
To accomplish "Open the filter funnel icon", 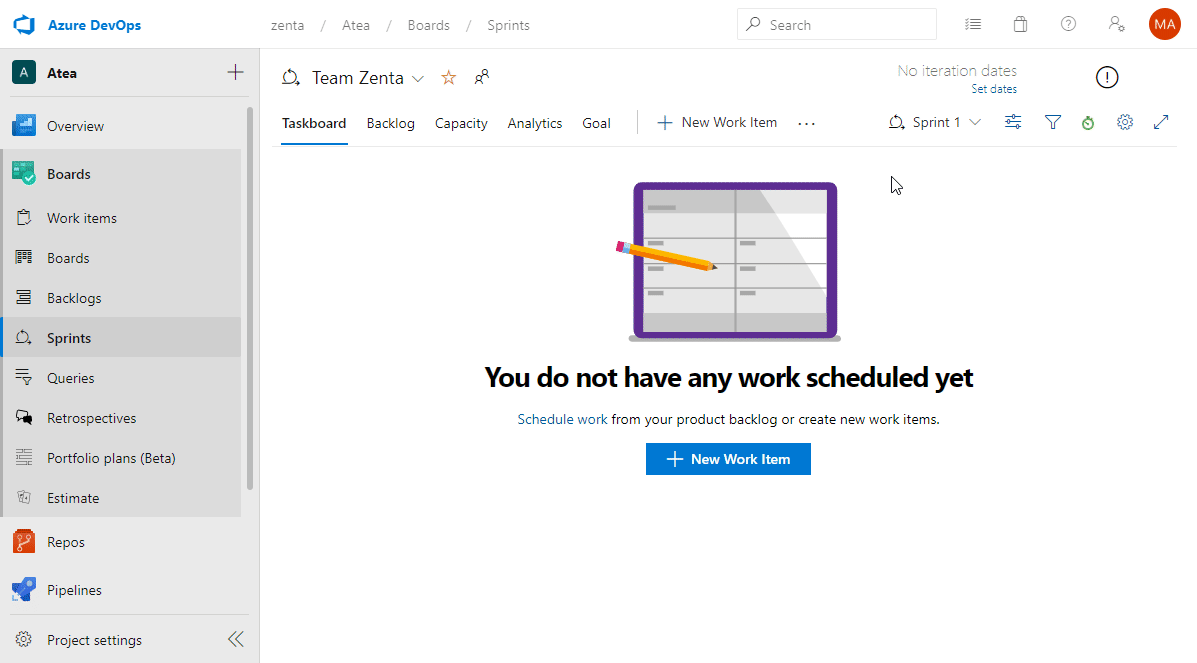I will point(1052,122).
